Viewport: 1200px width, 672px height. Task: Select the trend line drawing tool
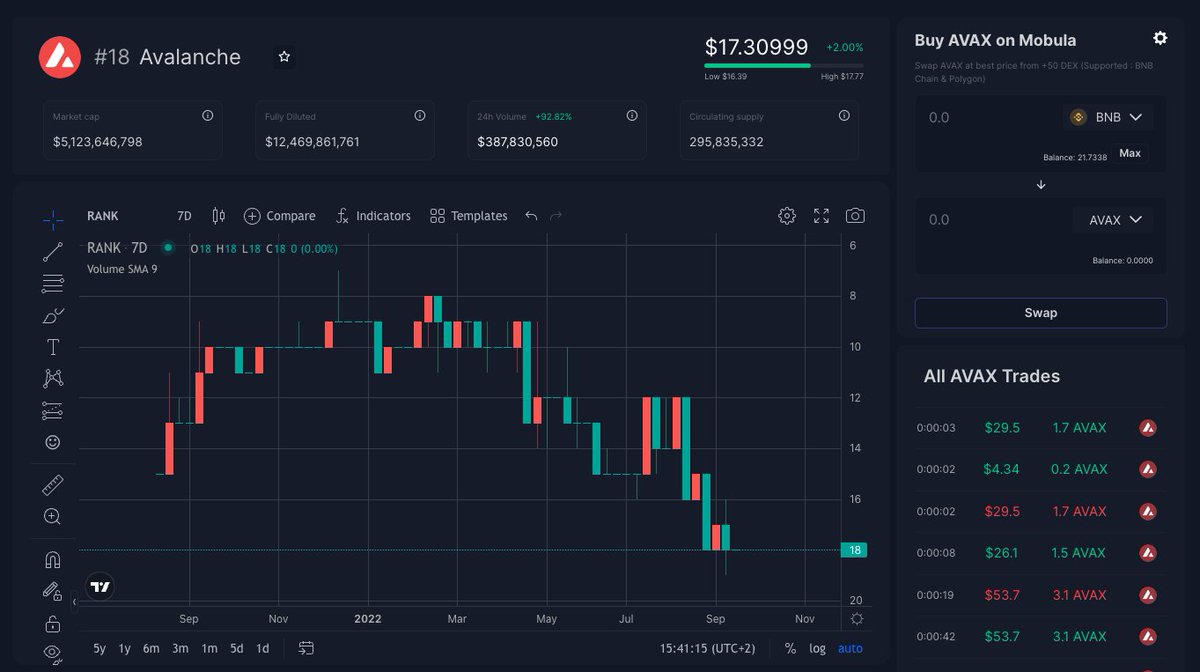(x=53, y=252)
